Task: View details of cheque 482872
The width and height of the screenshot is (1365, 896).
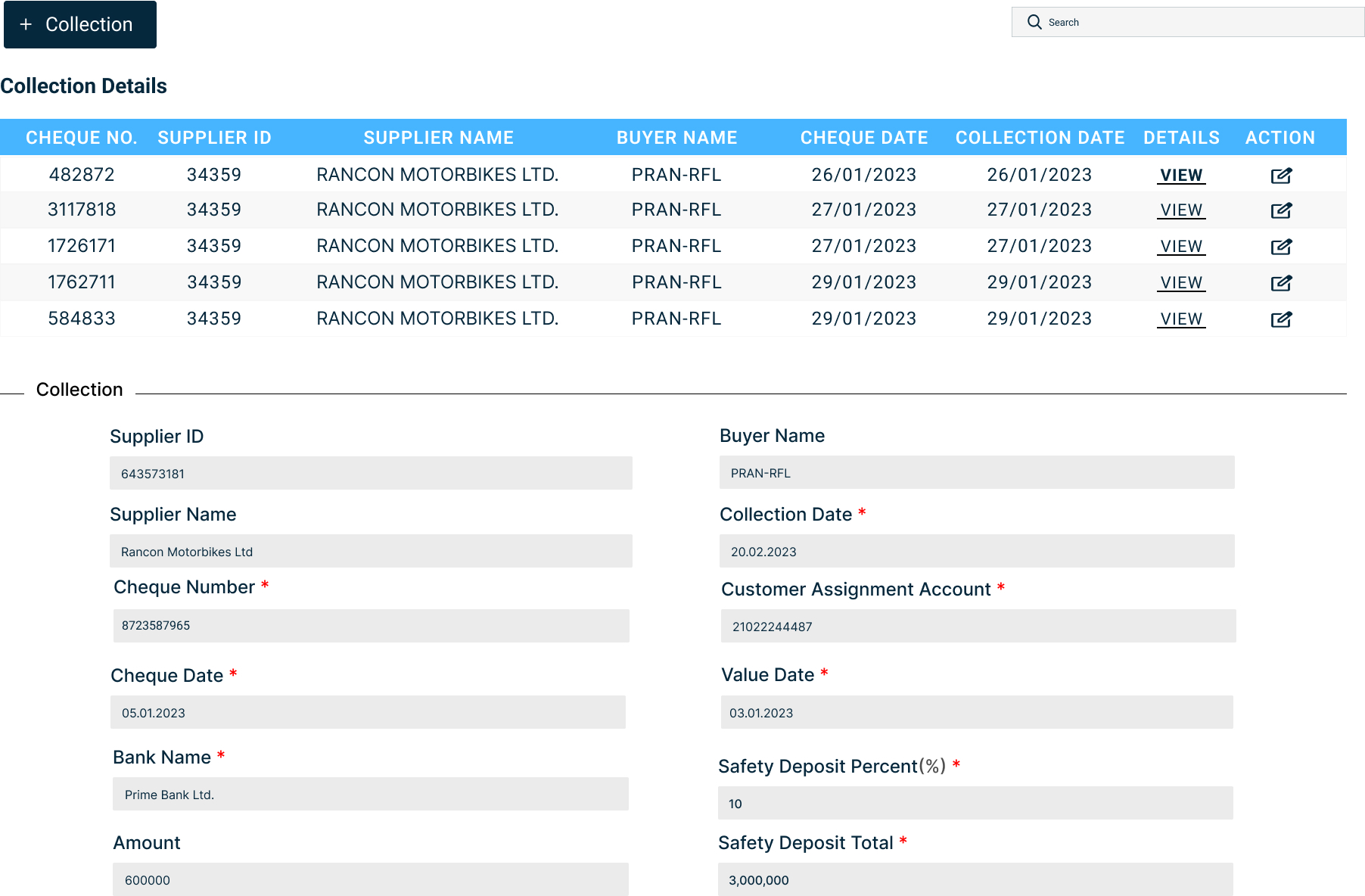Action: point(1181,176)
